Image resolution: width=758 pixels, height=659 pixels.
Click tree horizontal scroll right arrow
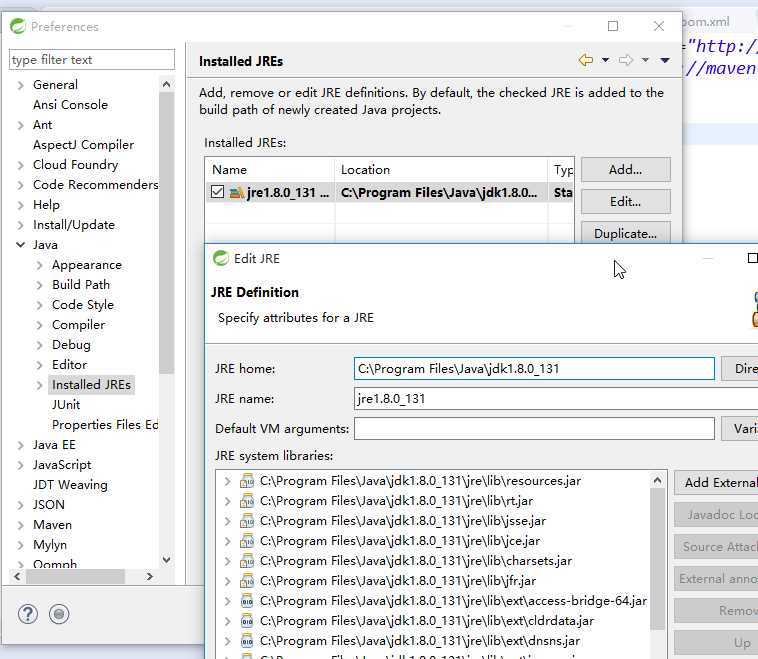click(149, 576)
